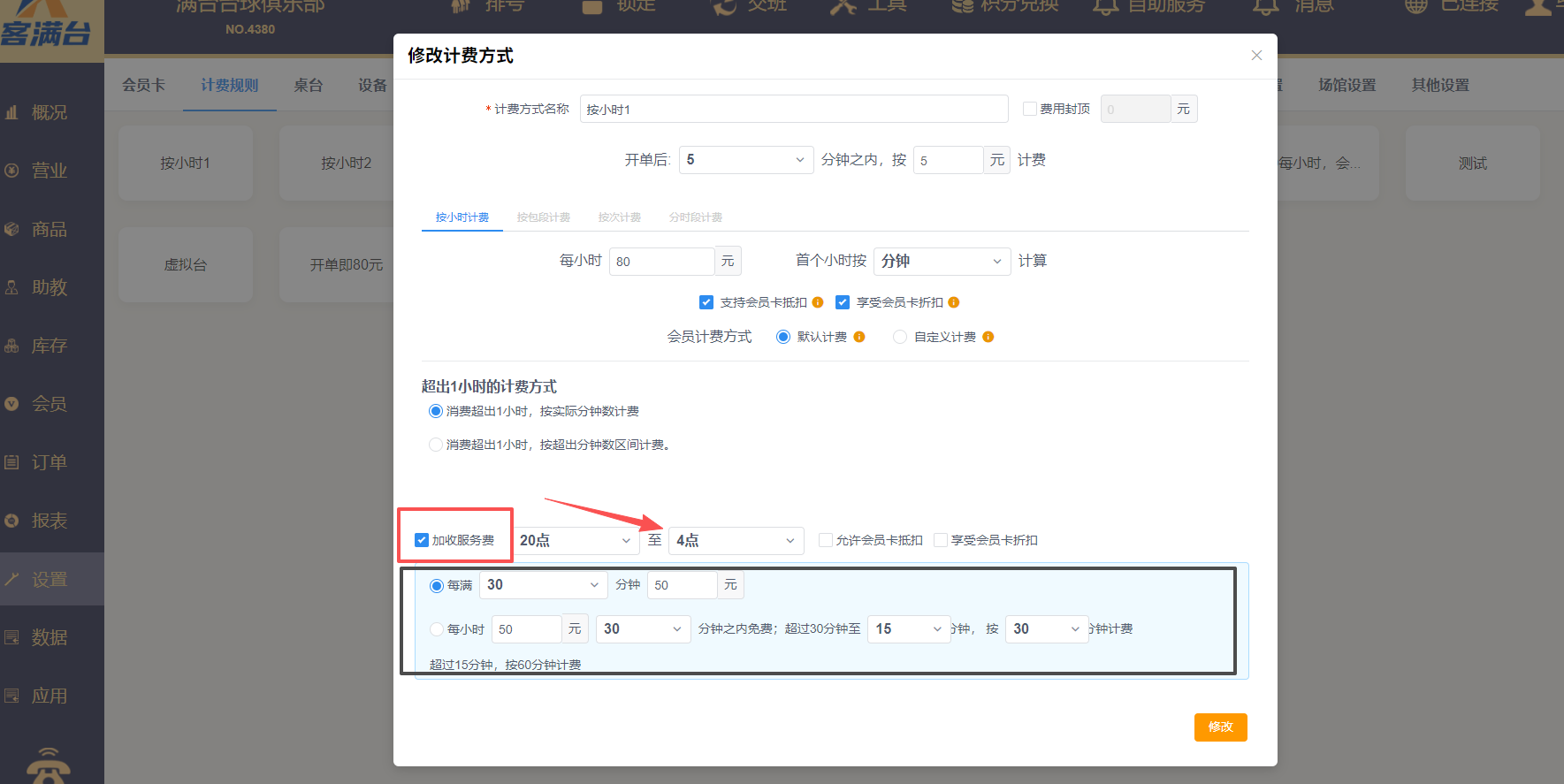Viewport: 1564px width, 784px height.
Task: Open 按小时1 billing rule card
Action: [186, 164]
